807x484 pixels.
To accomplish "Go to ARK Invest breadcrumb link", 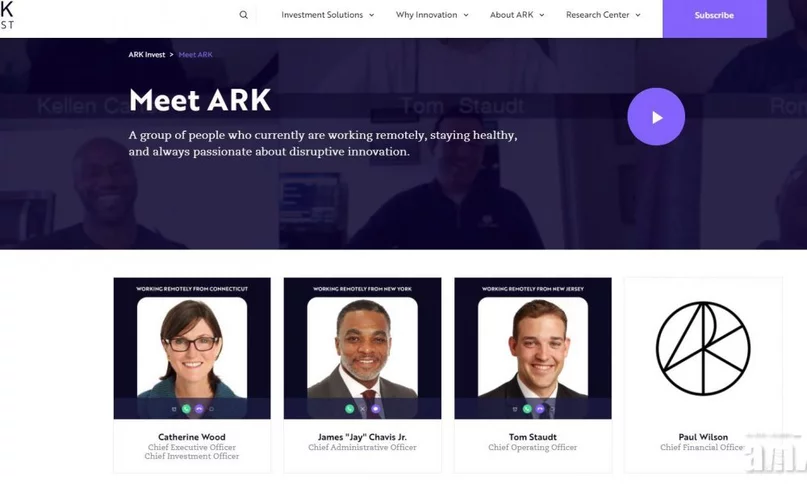I will (x=147, y=55).
